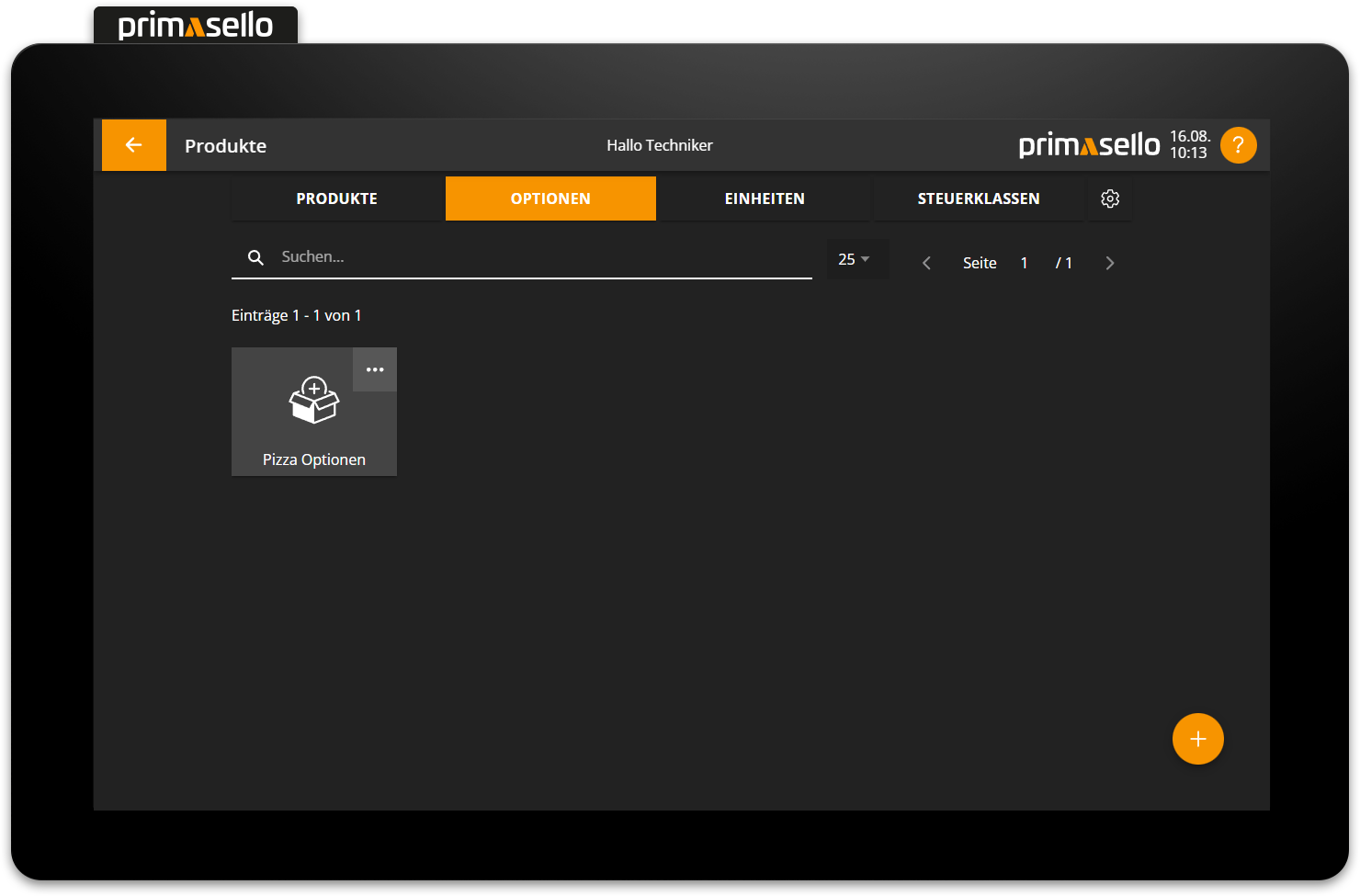Open settings with the gear icon
This screenshot has height=896, width=1360.
coord(1110,198)
